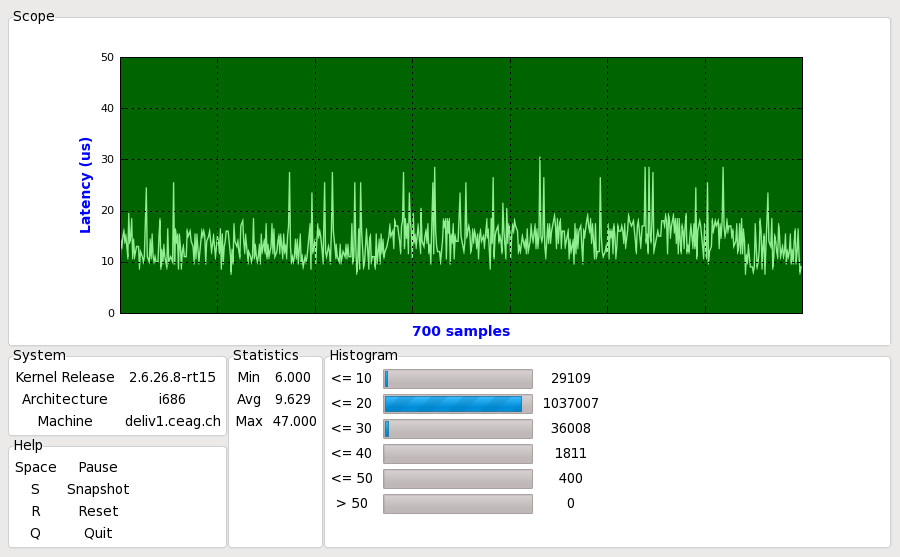Click the 'Architecture' label
The width and height of the screenshot is (900, 557).
click(x=65, y=399)
